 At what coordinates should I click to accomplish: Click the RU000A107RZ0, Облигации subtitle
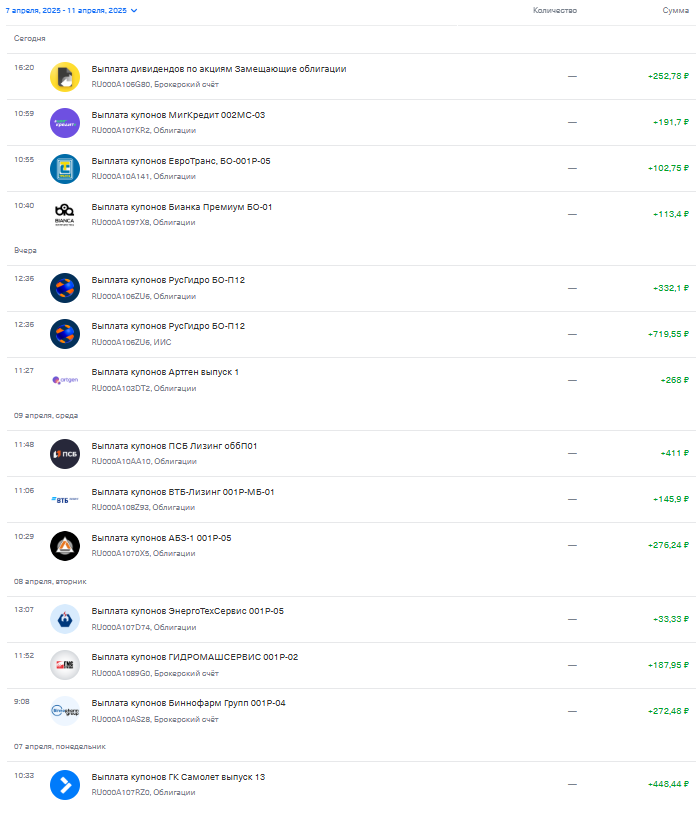tap(144, 793)
